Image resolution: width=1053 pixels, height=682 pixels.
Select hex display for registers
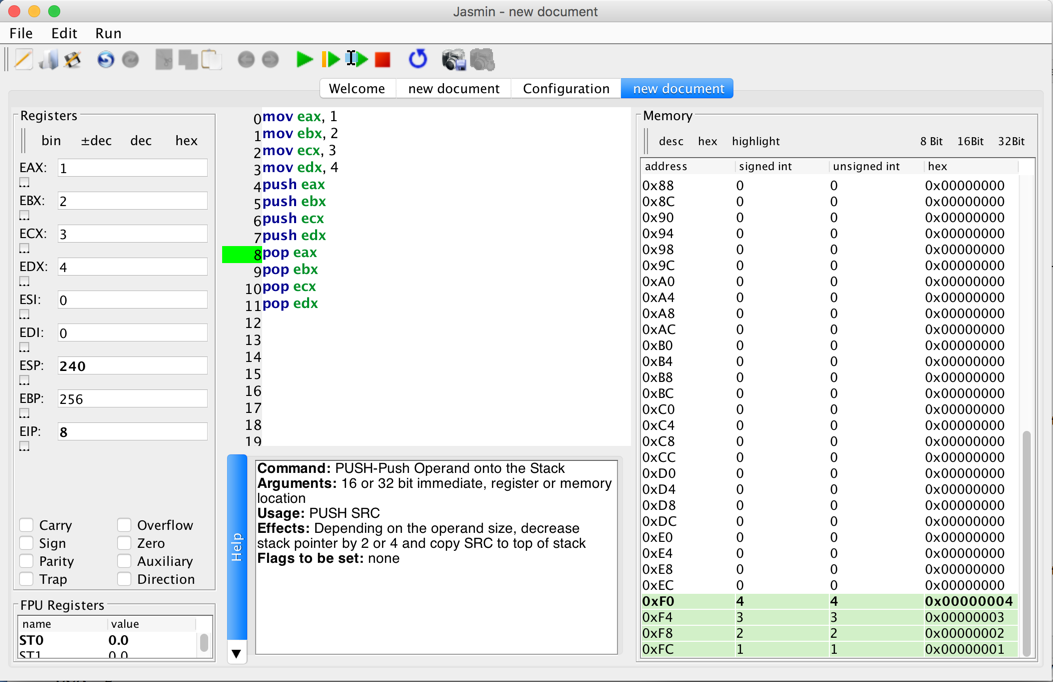pyautogui.click(x=186, y=141)
